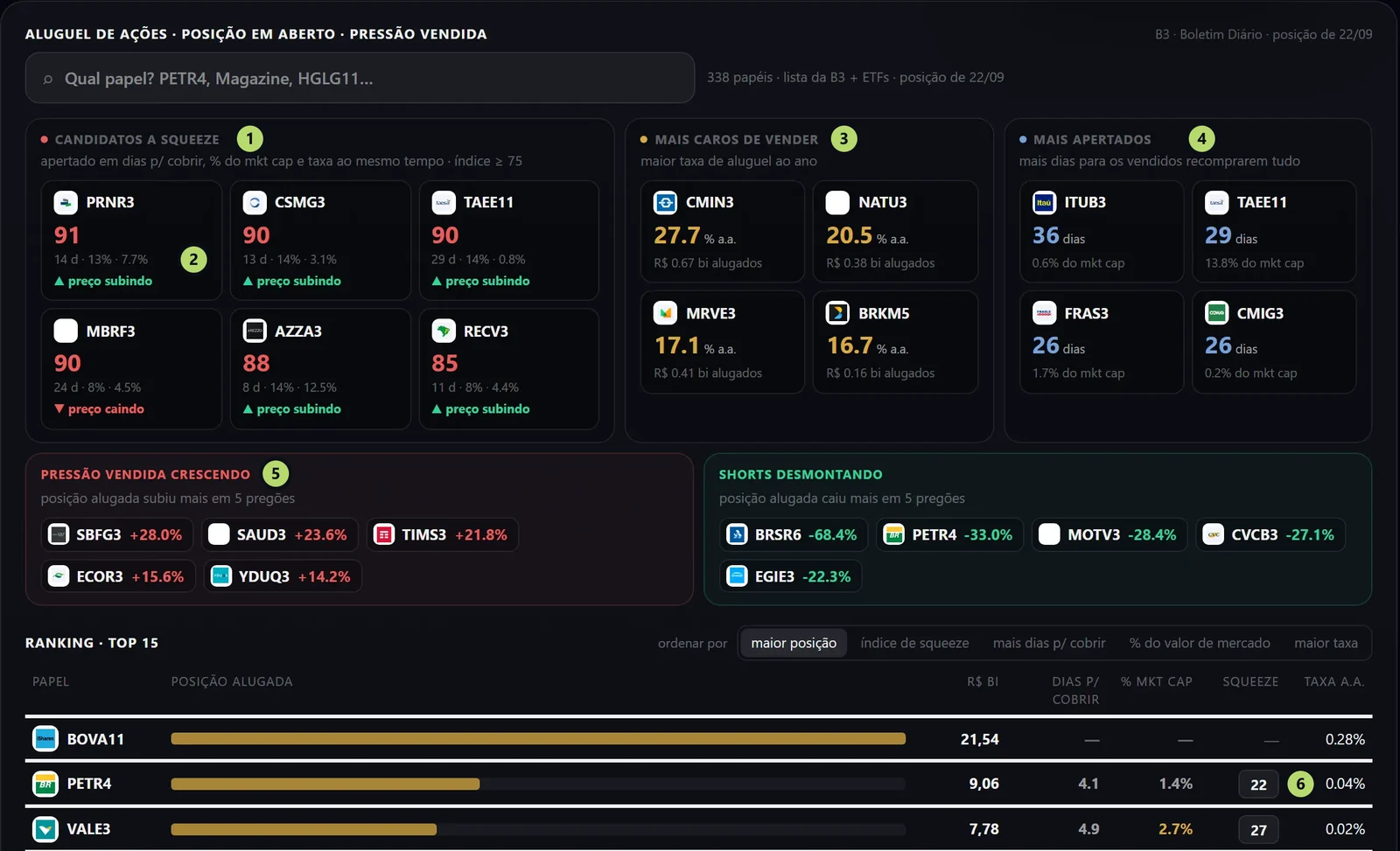Click the RECV3 logo icon
This screenshot has height=851, width=1400.
[x=444, y=331]
